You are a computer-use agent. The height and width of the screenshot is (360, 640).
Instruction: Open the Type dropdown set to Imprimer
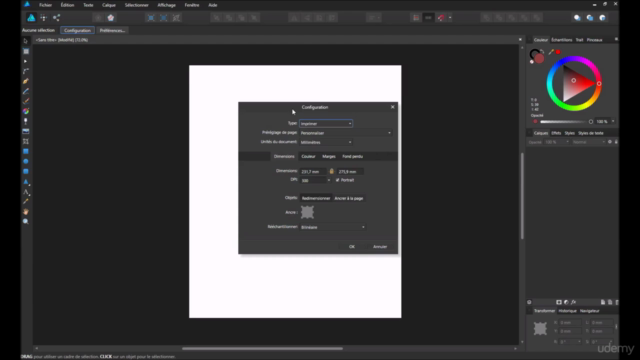click(x=326, y=124)
